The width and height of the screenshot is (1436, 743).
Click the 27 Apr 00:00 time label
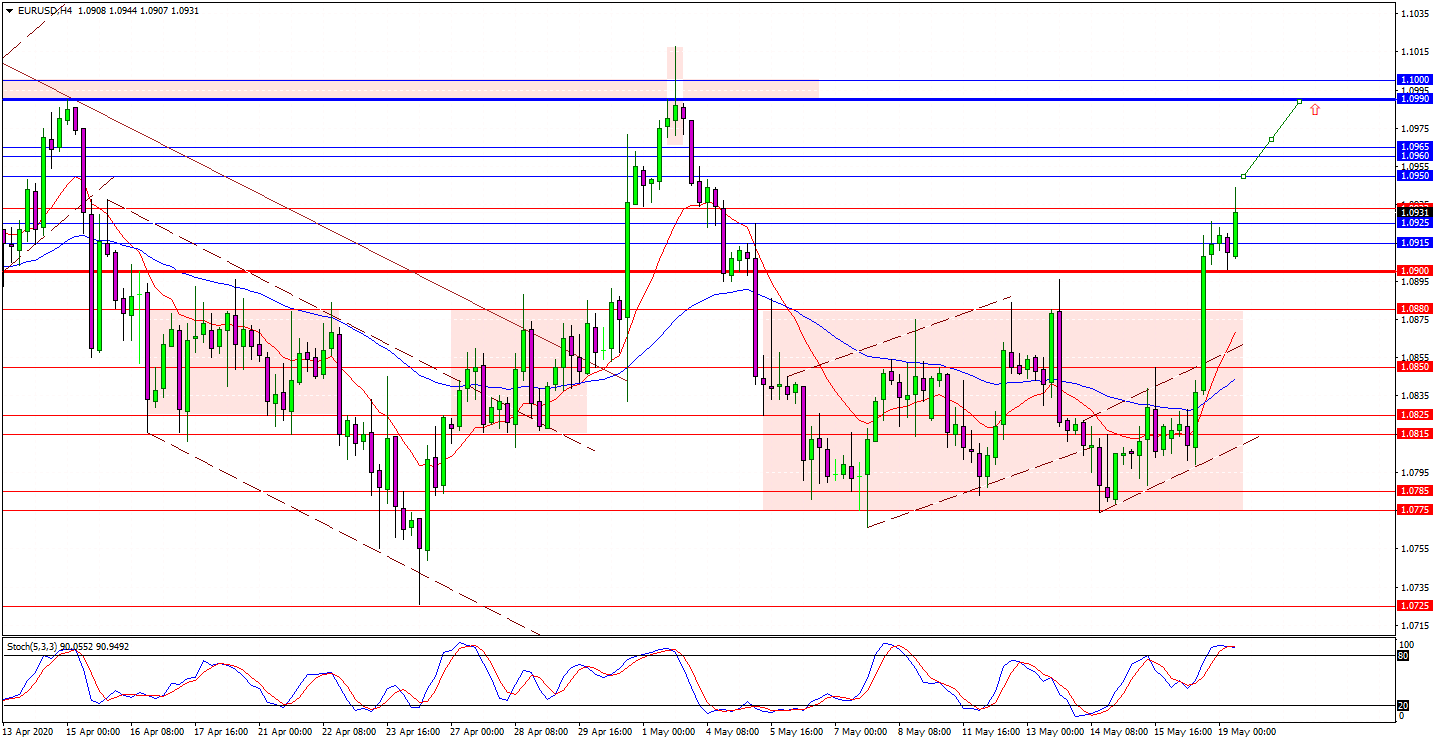(x=476, y=732)
